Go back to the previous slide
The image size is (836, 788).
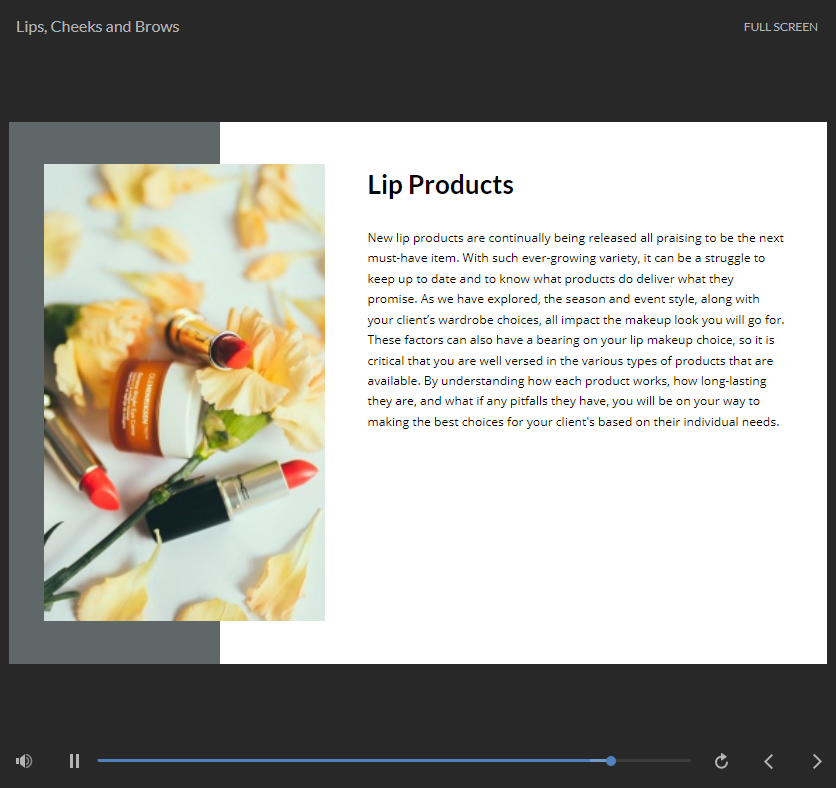pos(769,761)
